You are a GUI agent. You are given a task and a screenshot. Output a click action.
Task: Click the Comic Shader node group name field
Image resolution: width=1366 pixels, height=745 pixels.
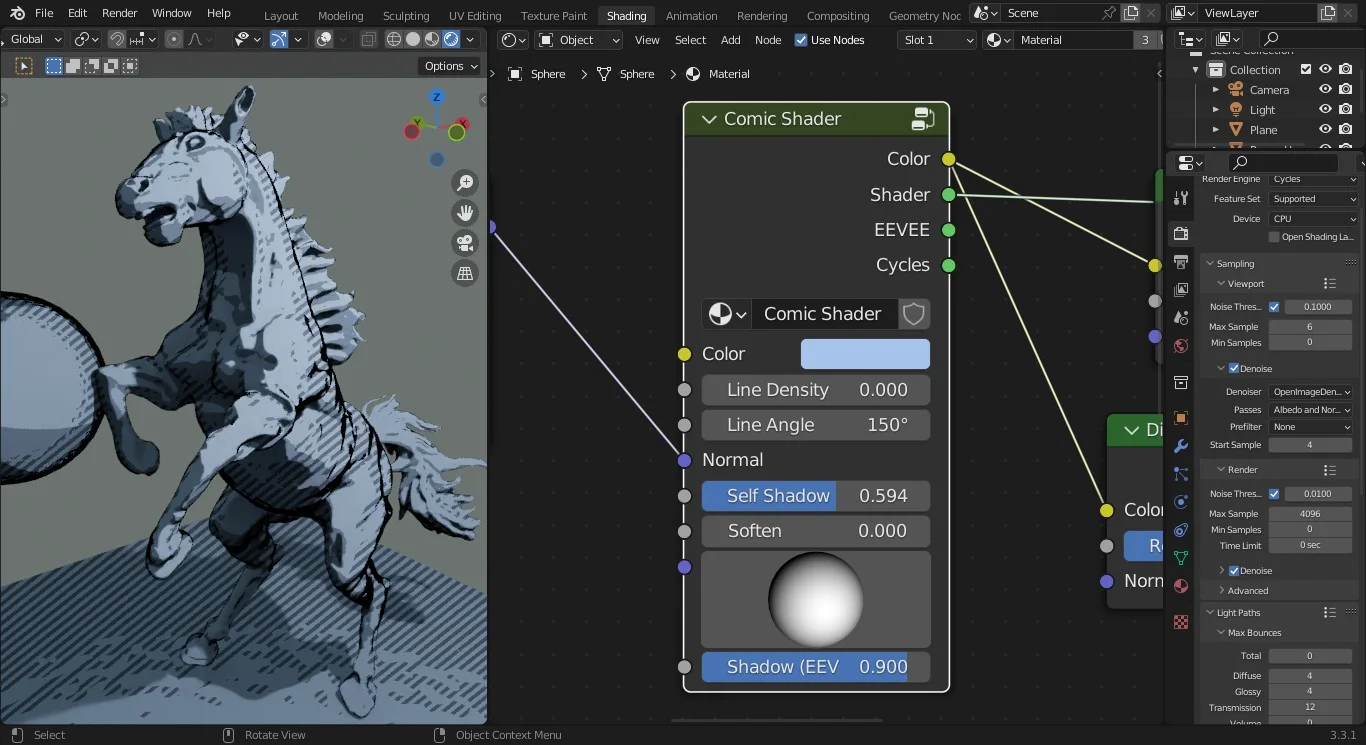pos(824,314)
